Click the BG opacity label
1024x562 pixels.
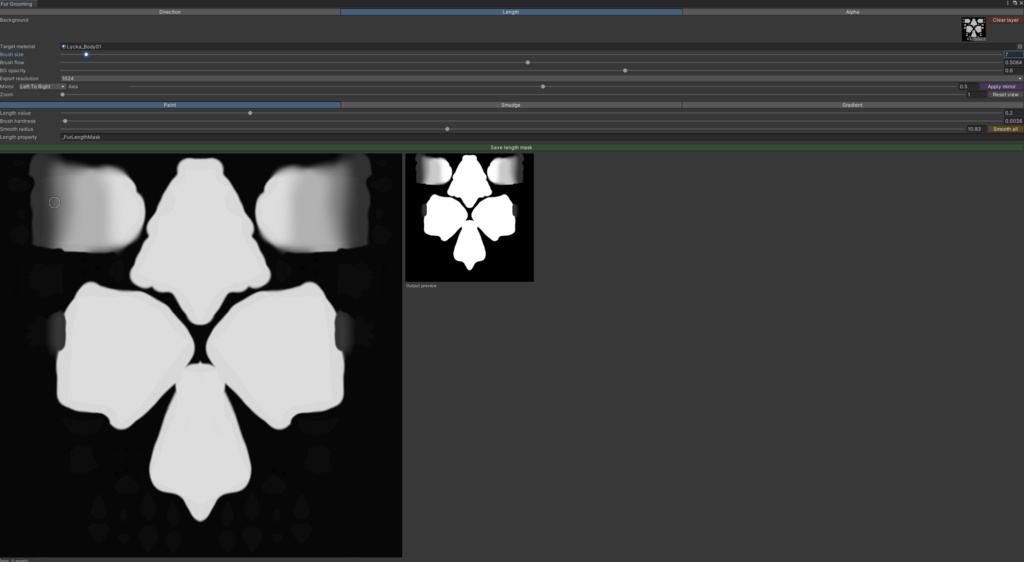tap(13, 70)
